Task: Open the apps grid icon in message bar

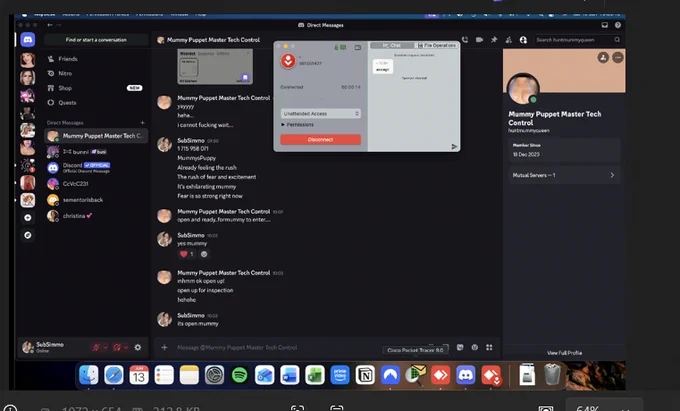Action: 489,347
